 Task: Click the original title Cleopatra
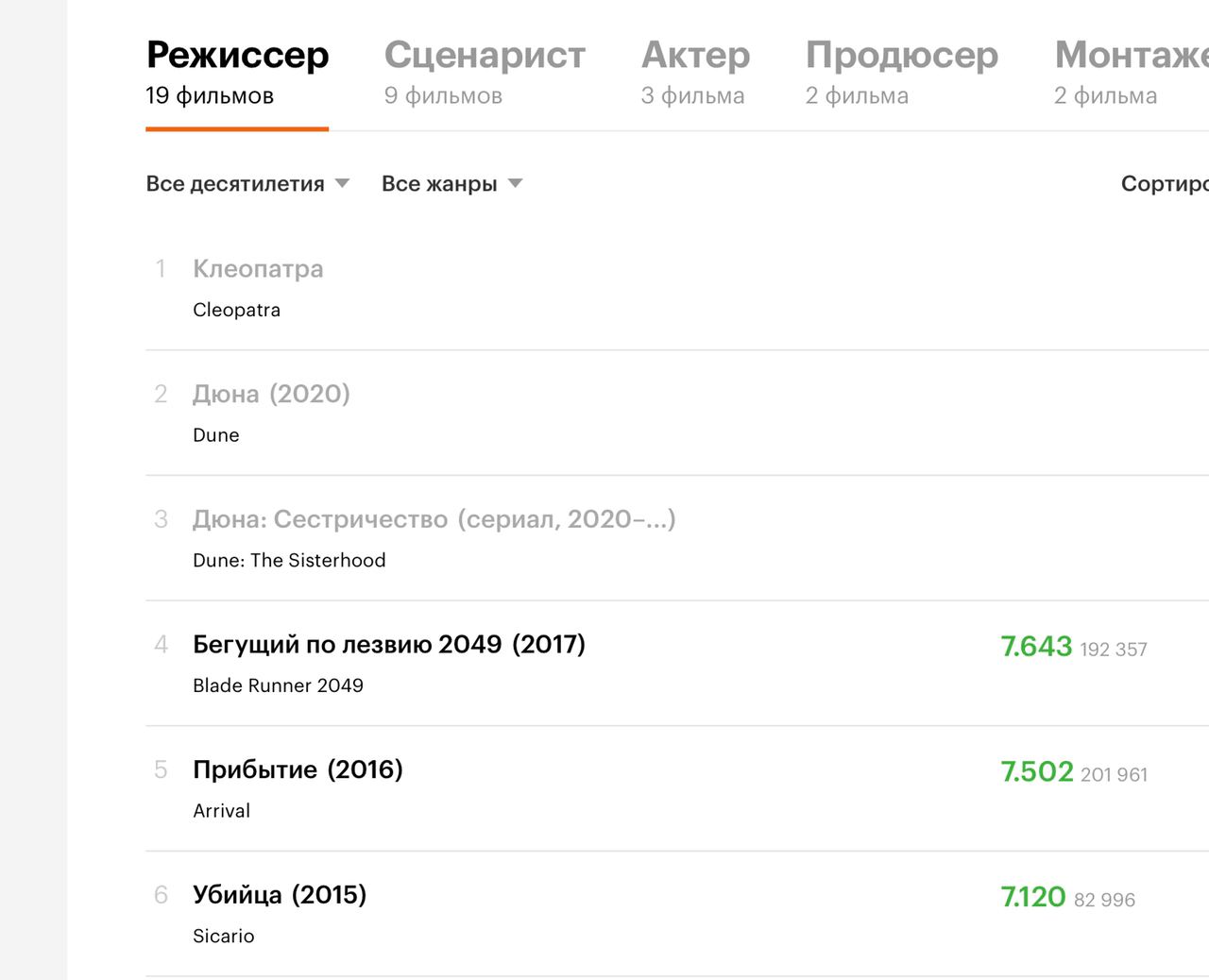coord(236,310)
